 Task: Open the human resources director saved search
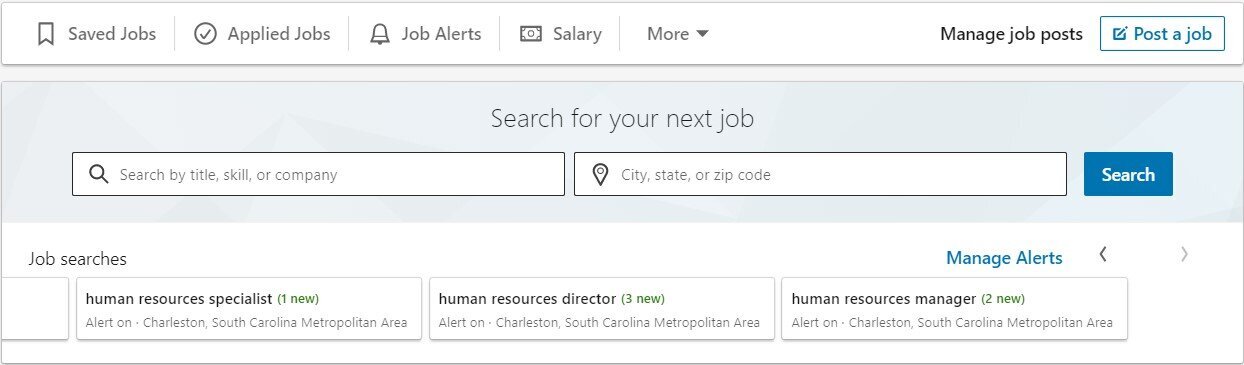coord(602,309)
